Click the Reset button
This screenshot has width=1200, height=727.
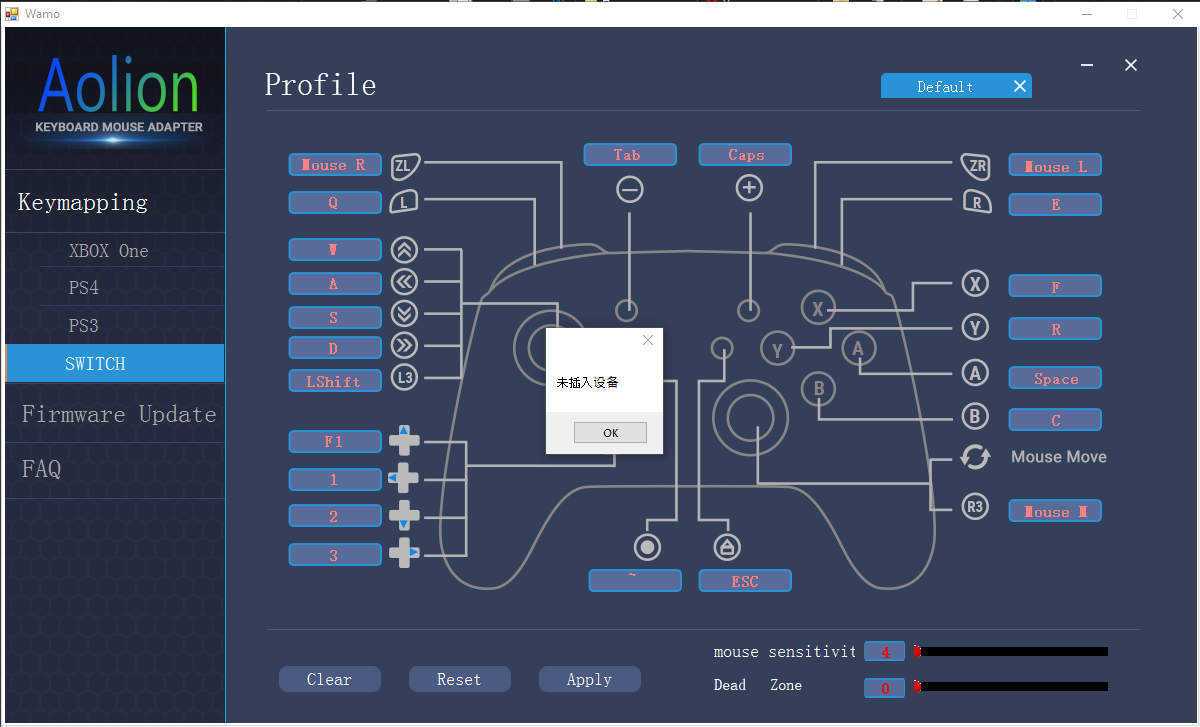(x=459, y=679)
